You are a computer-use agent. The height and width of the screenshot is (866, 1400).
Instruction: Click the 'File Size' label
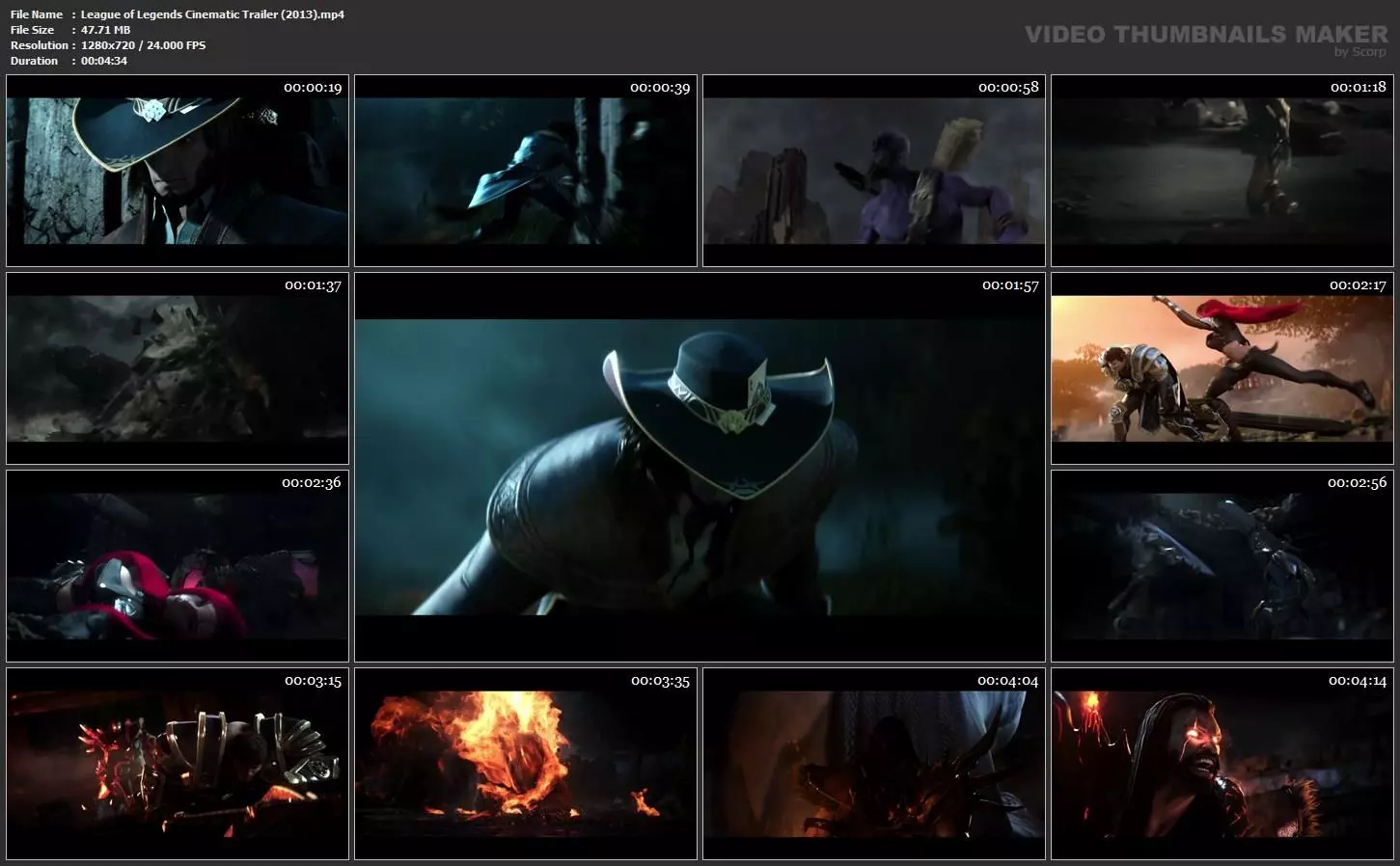click(33, 30)
